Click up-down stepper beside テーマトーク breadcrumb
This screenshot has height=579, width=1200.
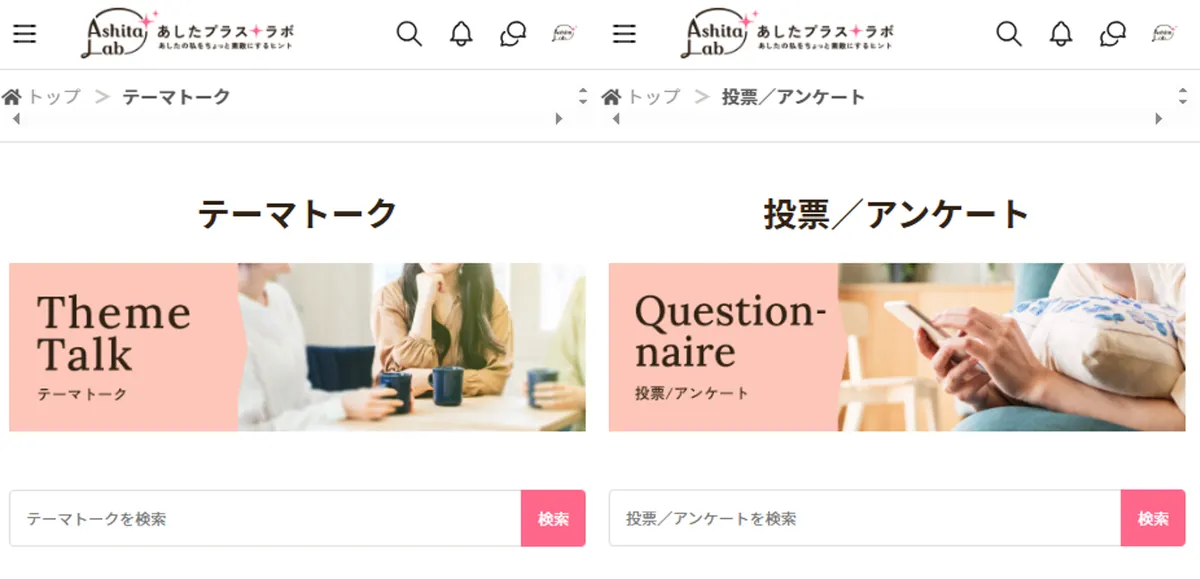click(x=583, y=97)
